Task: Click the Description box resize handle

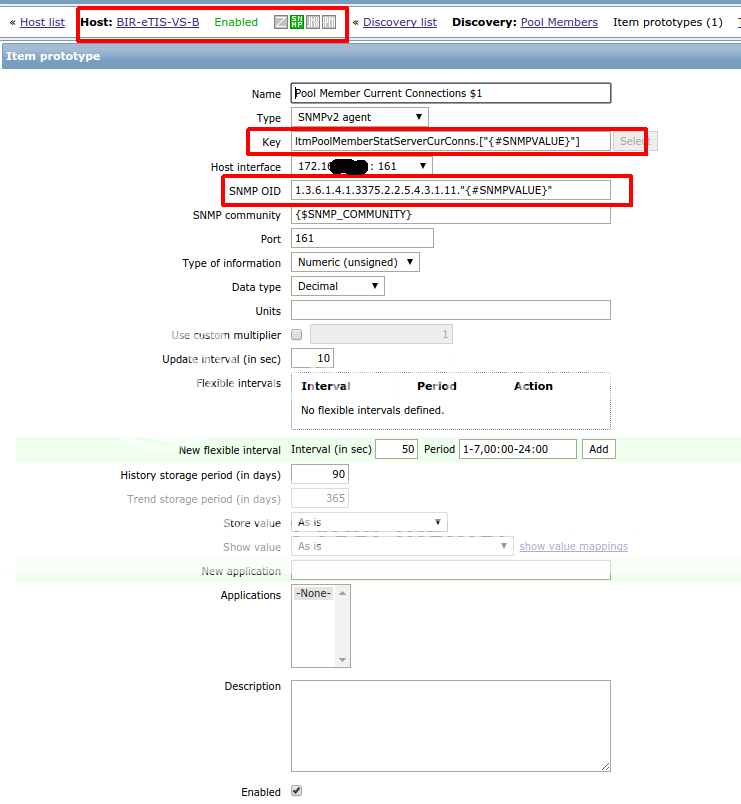Action: click(605, 765)
